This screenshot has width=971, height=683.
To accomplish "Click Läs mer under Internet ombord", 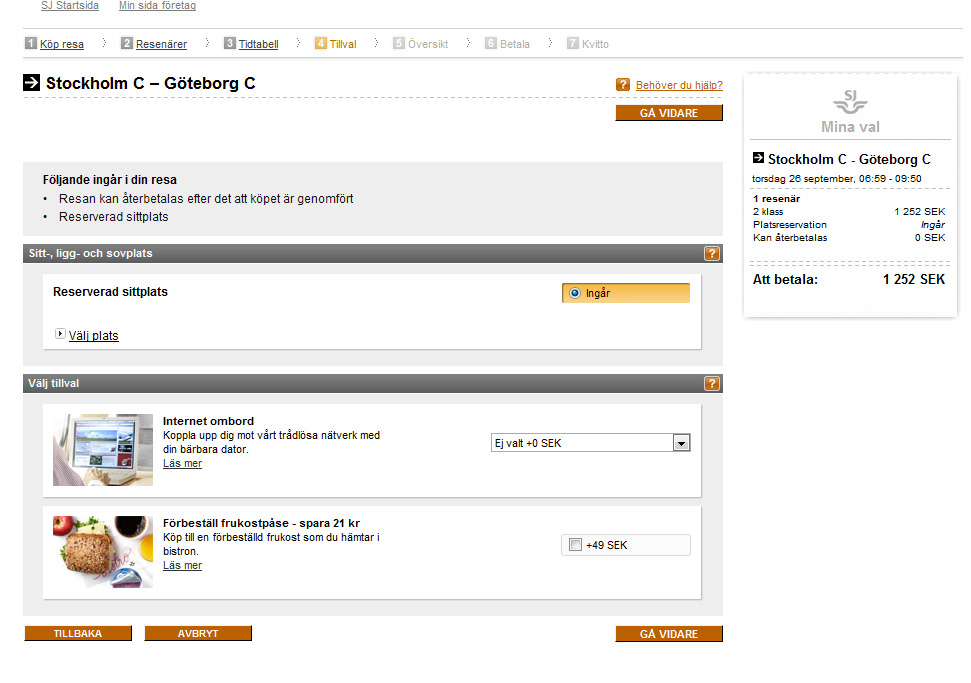I will tap(183, 463).
